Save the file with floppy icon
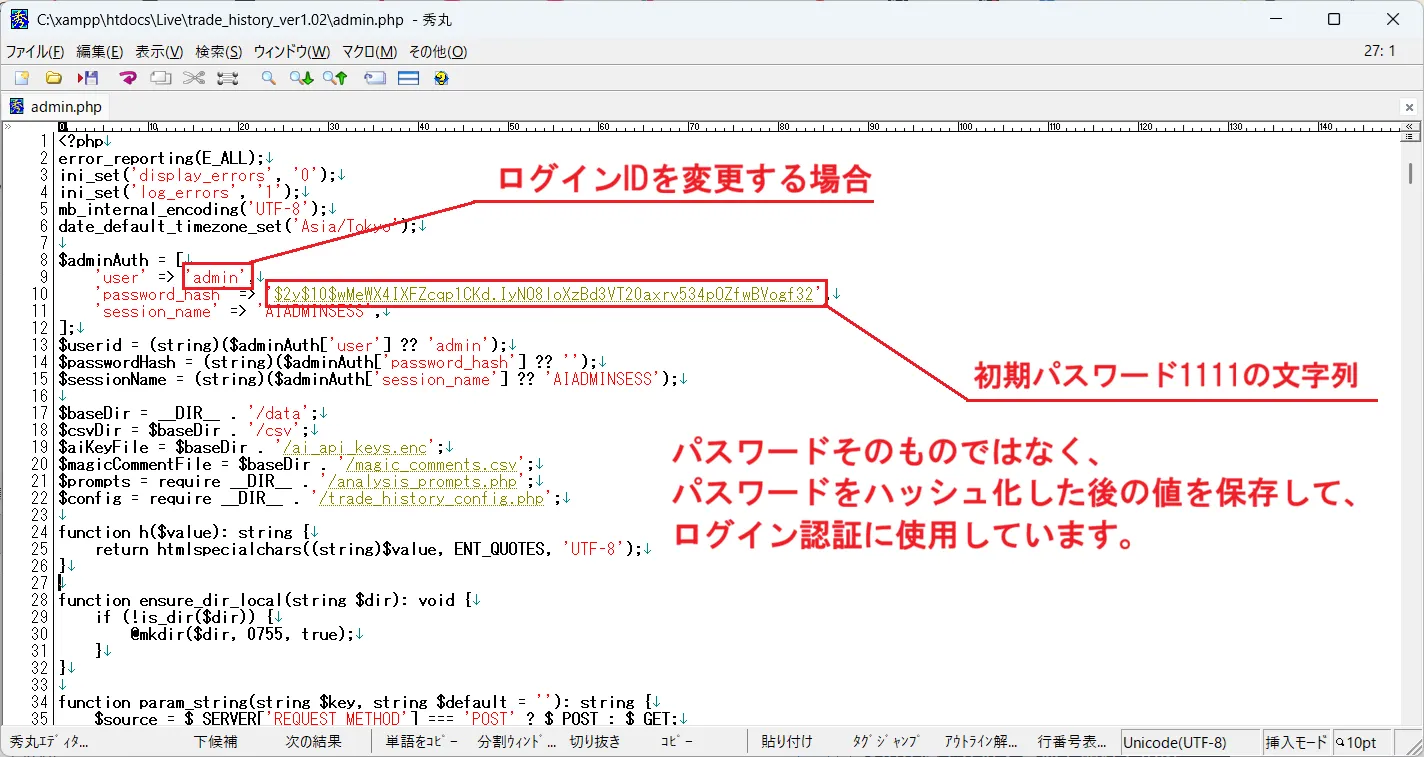1424x757 pixels. click(88, 78)
